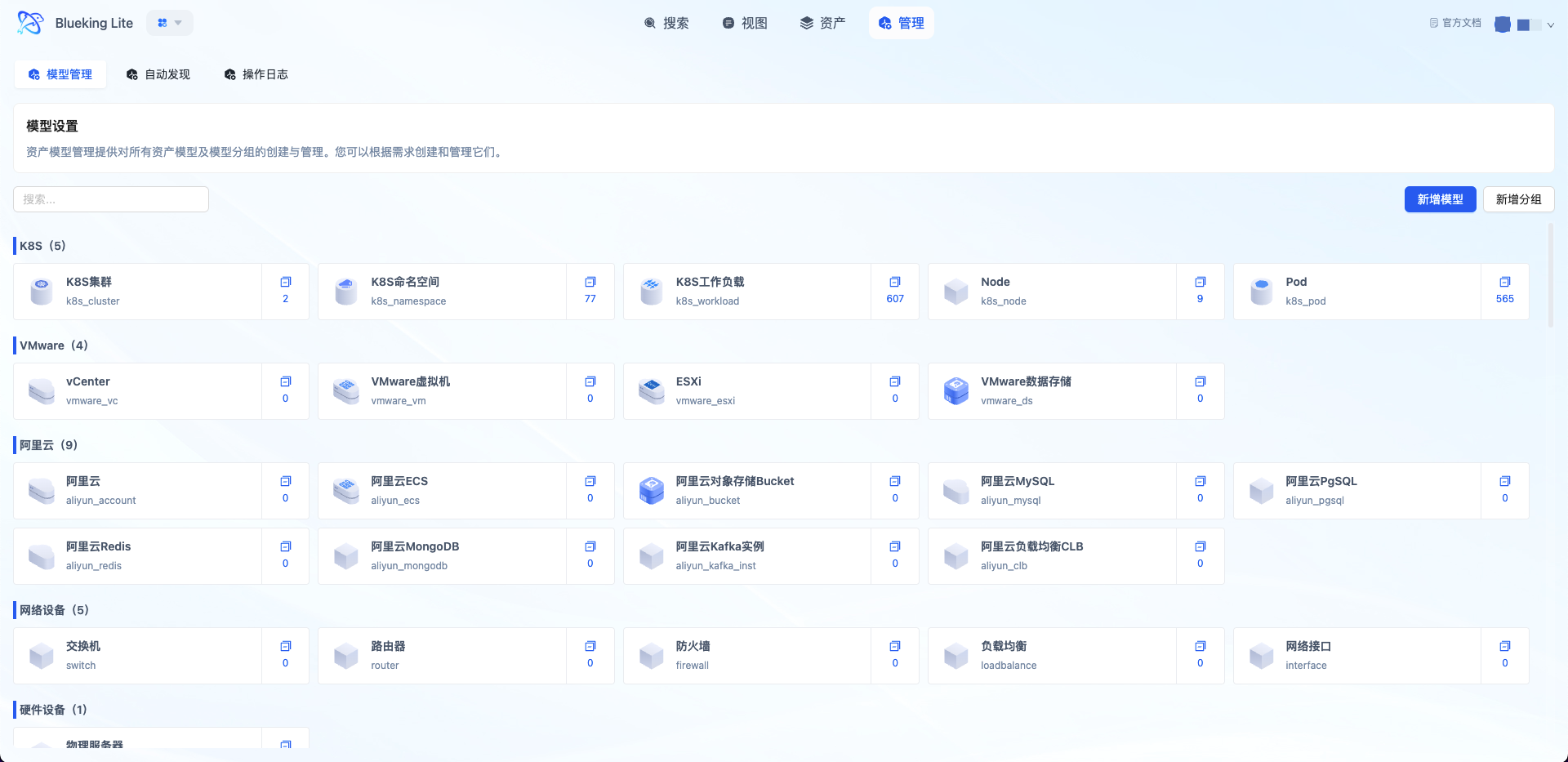The width and height of the screenshot is (1568, 762).
Task: Open the vCenter model icon
Action: point(42,391)
